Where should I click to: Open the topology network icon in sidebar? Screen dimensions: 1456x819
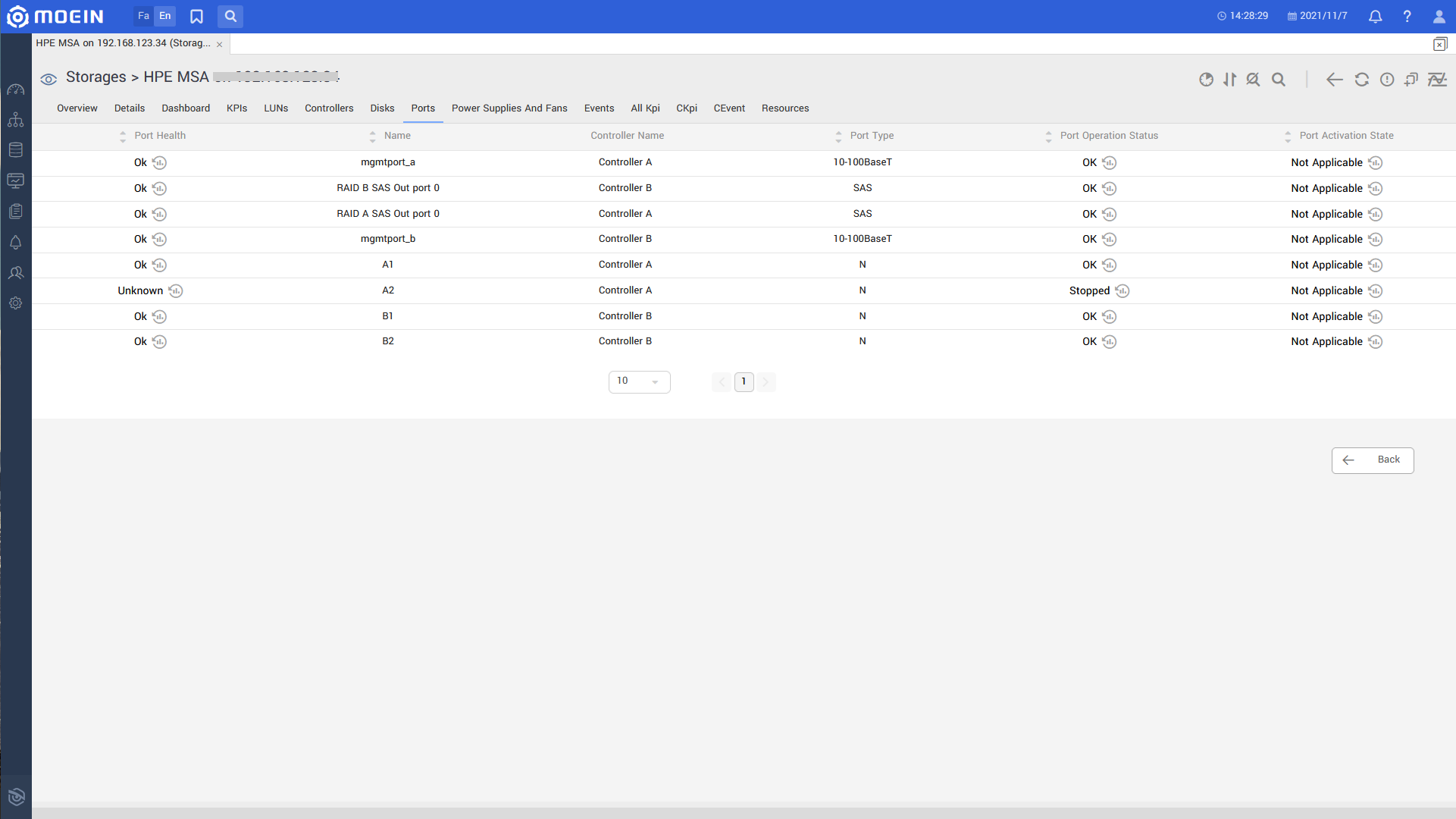(16, 120)
